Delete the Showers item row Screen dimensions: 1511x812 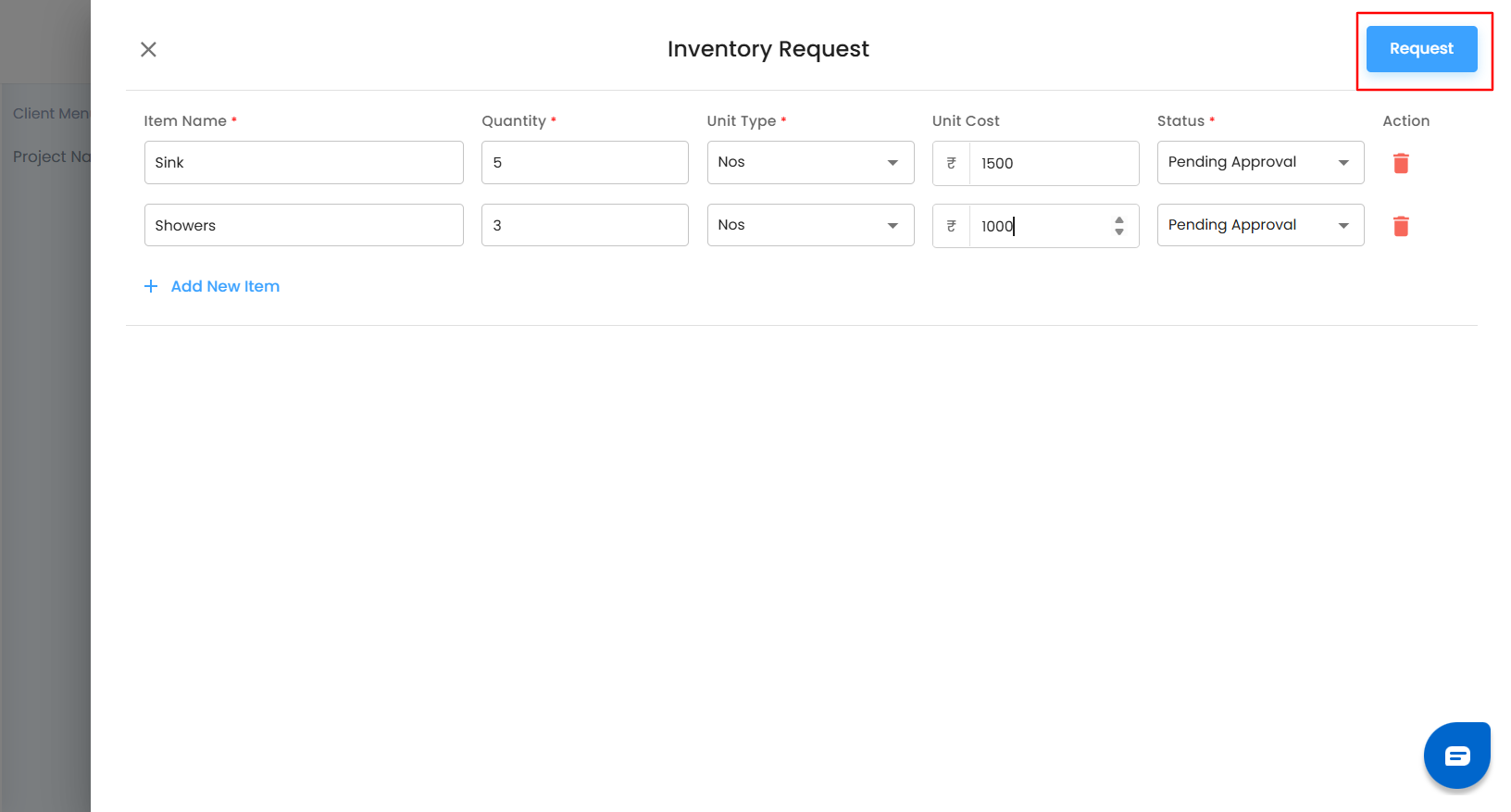tap(1401, 226)
